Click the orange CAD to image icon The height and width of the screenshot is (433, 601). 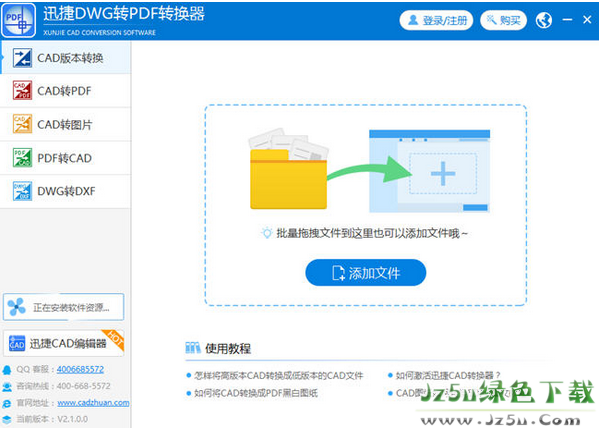pyautogui.click(x=22, y=124)
